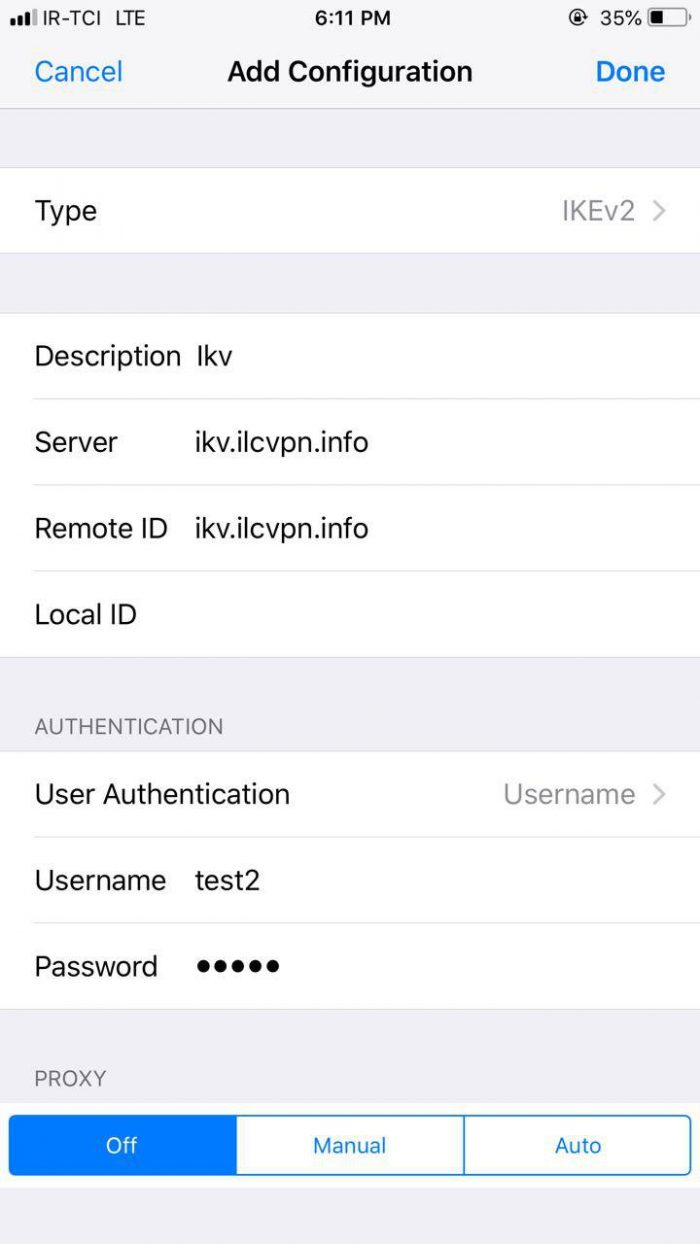
Task: Switch proxy setting to Auto
Action: pyautogui.click(x=578, y=1146)
